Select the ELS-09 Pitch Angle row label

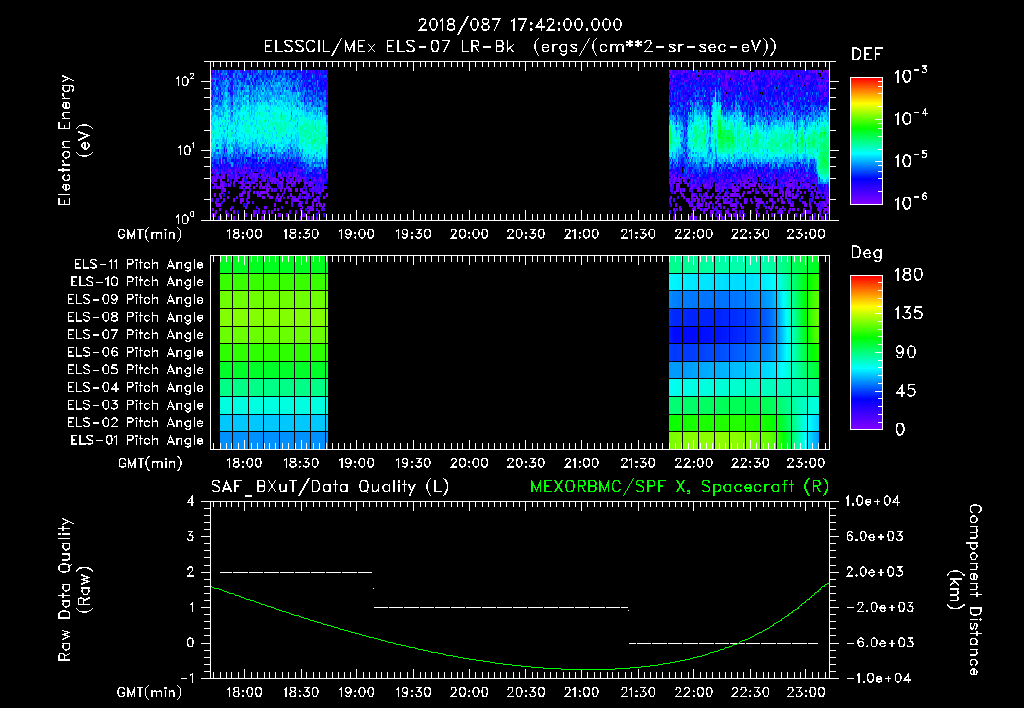click(135, 300)
